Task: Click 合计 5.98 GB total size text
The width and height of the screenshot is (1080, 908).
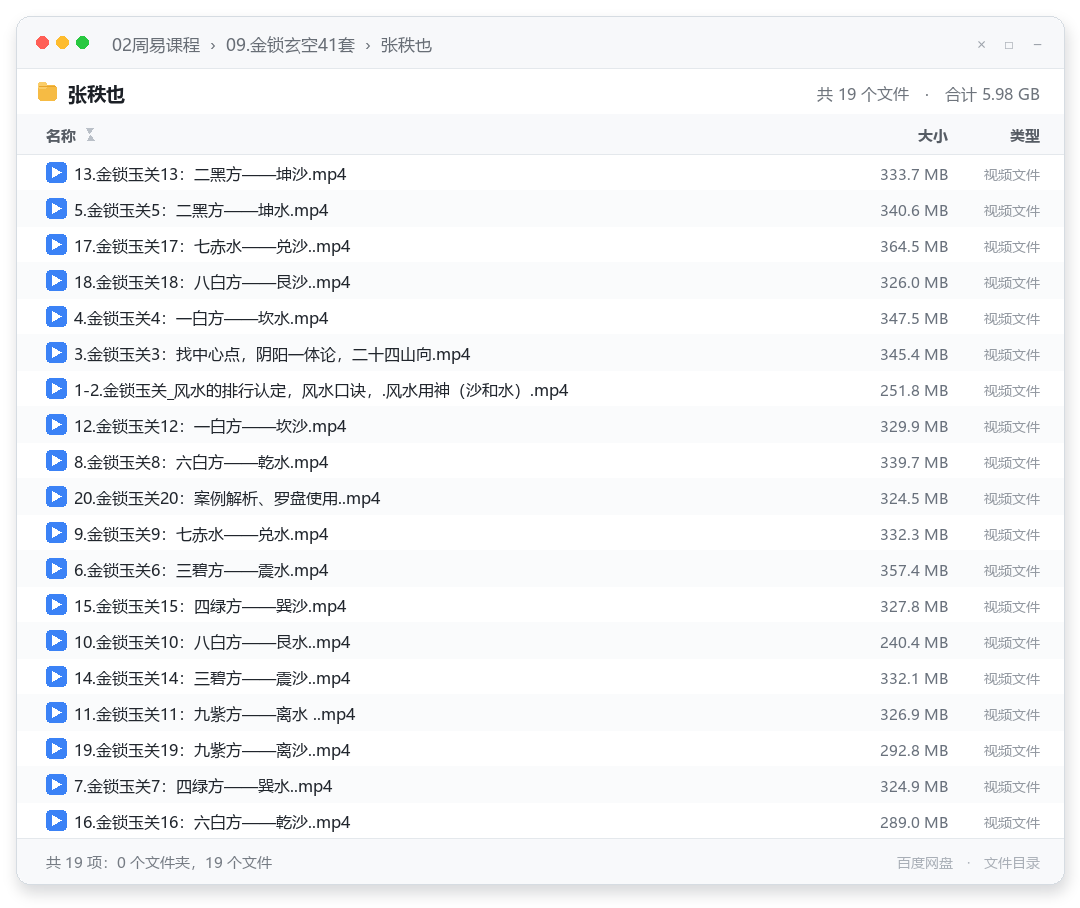Action: [x=993, y=94]
